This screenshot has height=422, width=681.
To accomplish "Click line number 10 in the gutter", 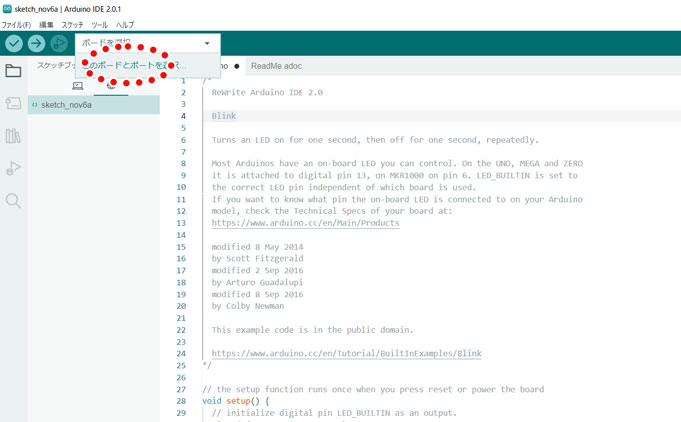I will tap(181, 187).
